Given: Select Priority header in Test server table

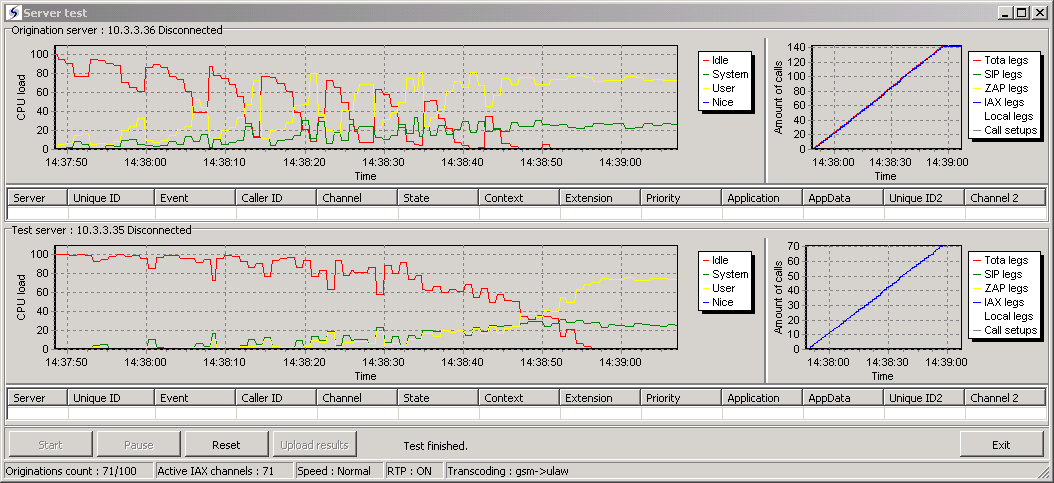Looking at the screenshot, I should point(682,398).
